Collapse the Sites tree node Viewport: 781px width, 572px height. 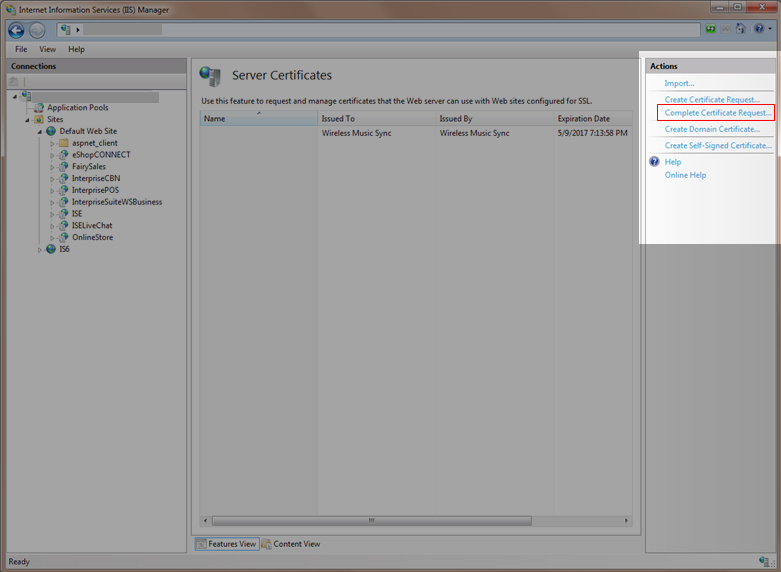pyautogui.click(x=28, y=119)
